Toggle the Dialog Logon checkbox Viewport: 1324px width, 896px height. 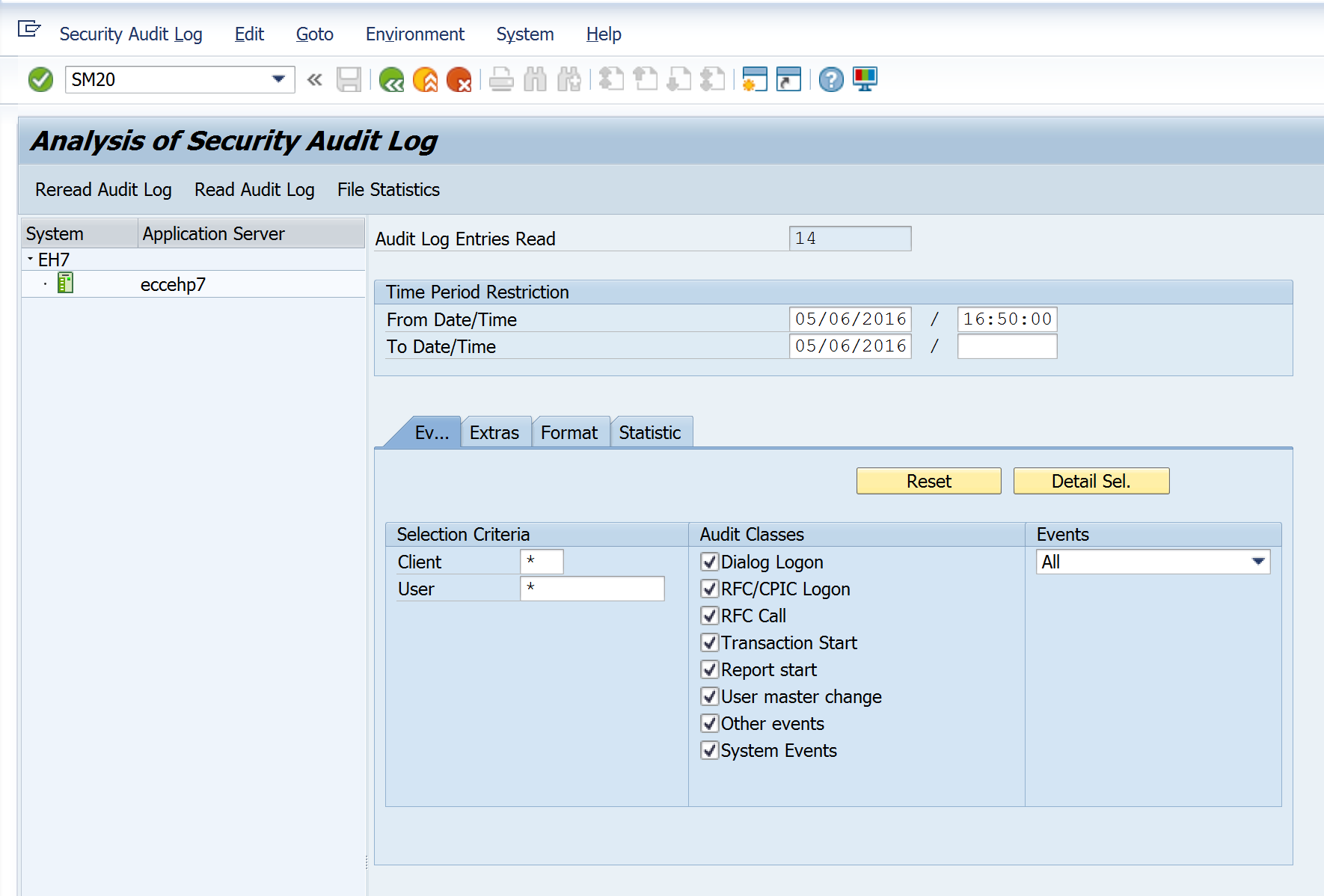point(710,562)
